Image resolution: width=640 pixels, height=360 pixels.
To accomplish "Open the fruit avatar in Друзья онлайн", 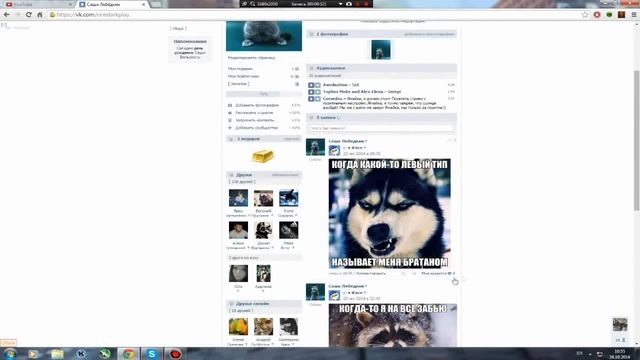I will [238, 327].
